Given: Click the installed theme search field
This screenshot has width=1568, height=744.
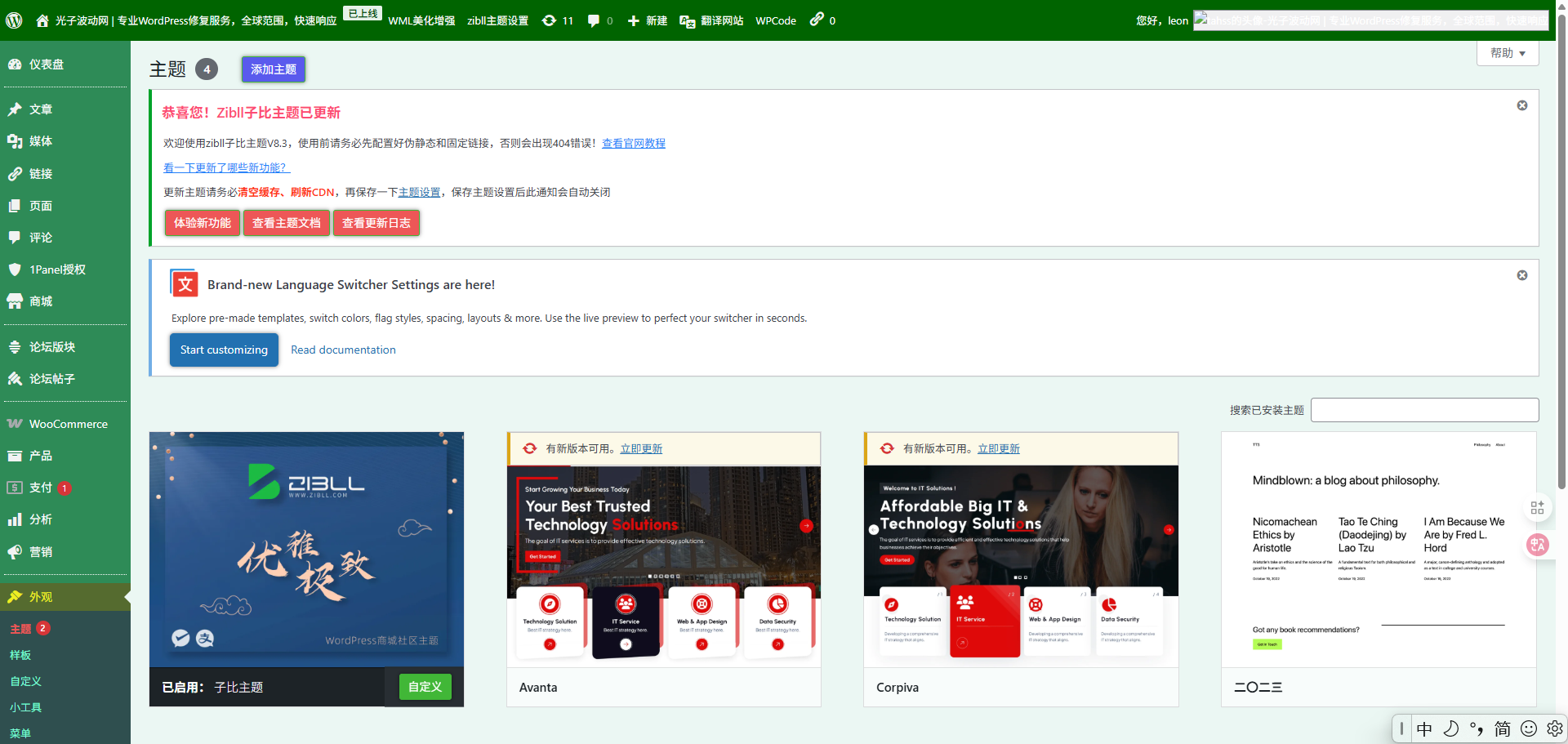Looking at the screenshot, I should [x=1424, y=409].
